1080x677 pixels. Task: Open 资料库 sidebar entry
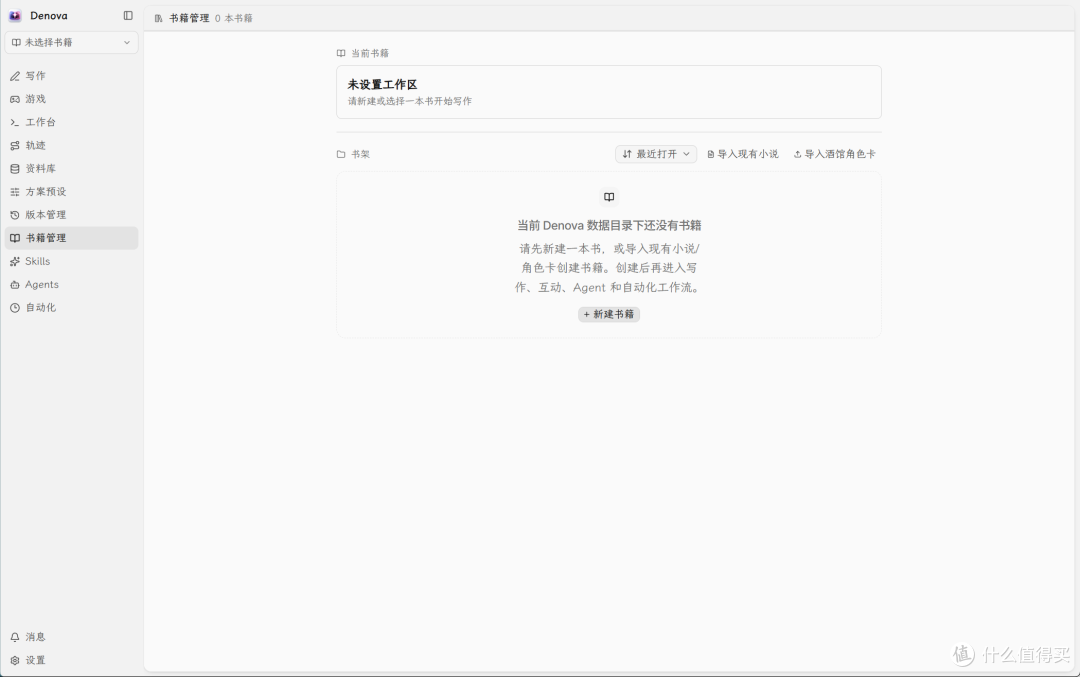[x=72, y=169]
